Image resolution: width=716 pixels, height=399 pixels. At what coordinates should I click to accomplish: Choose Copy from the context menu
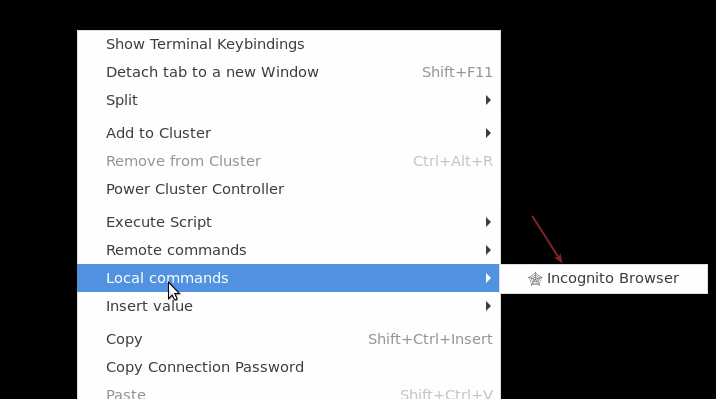pyautogui.click(x=289, y=339)
